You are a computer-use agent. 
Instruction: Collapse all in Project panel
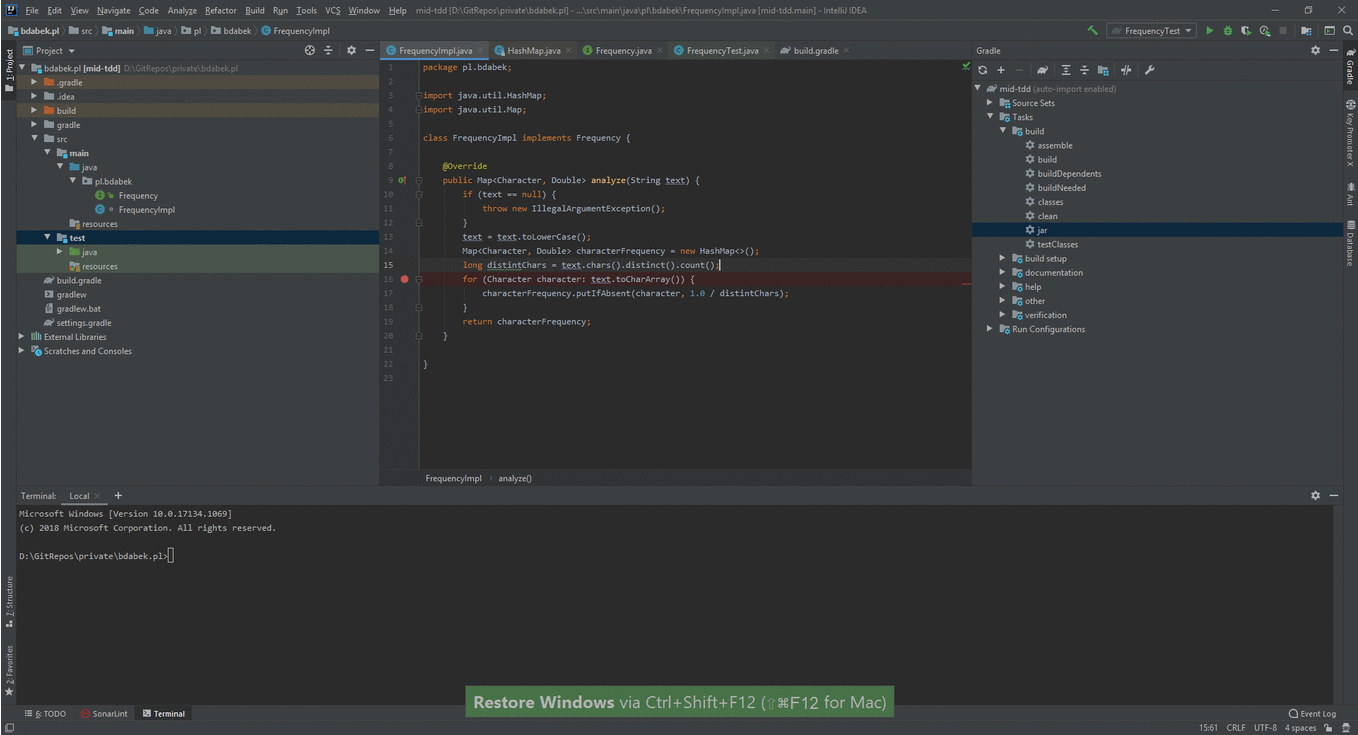(x=328, y=50)
